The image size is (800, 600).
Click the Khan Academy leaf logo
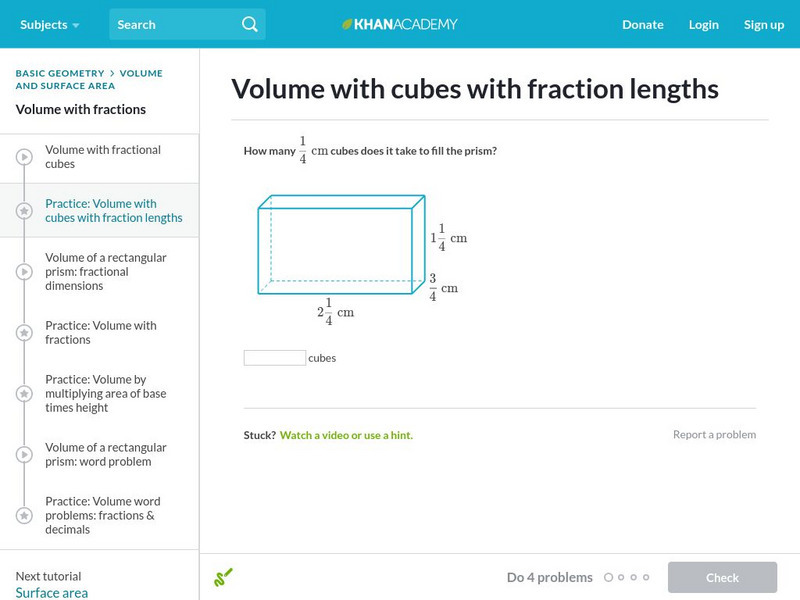tap(348, 24)
